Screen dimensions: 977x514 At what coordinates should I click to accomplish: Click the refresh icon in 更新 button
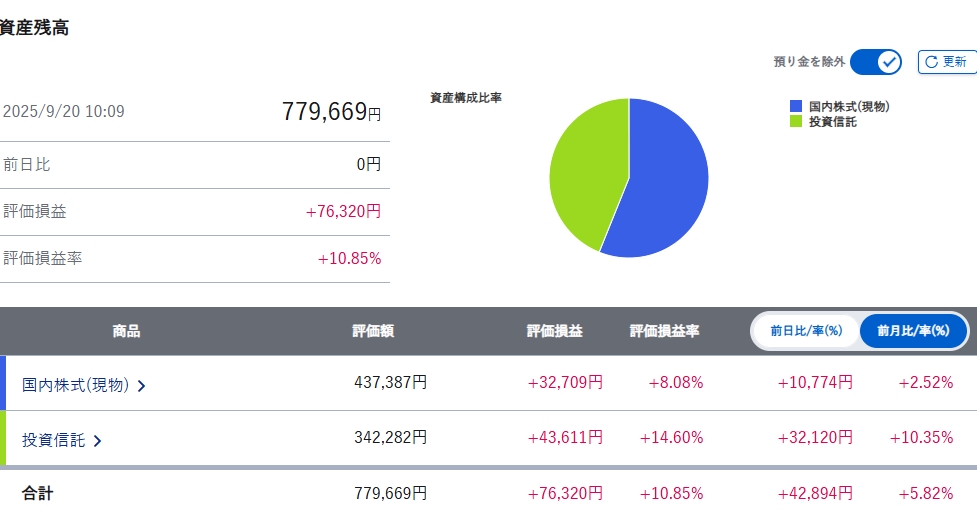point(931,62)
